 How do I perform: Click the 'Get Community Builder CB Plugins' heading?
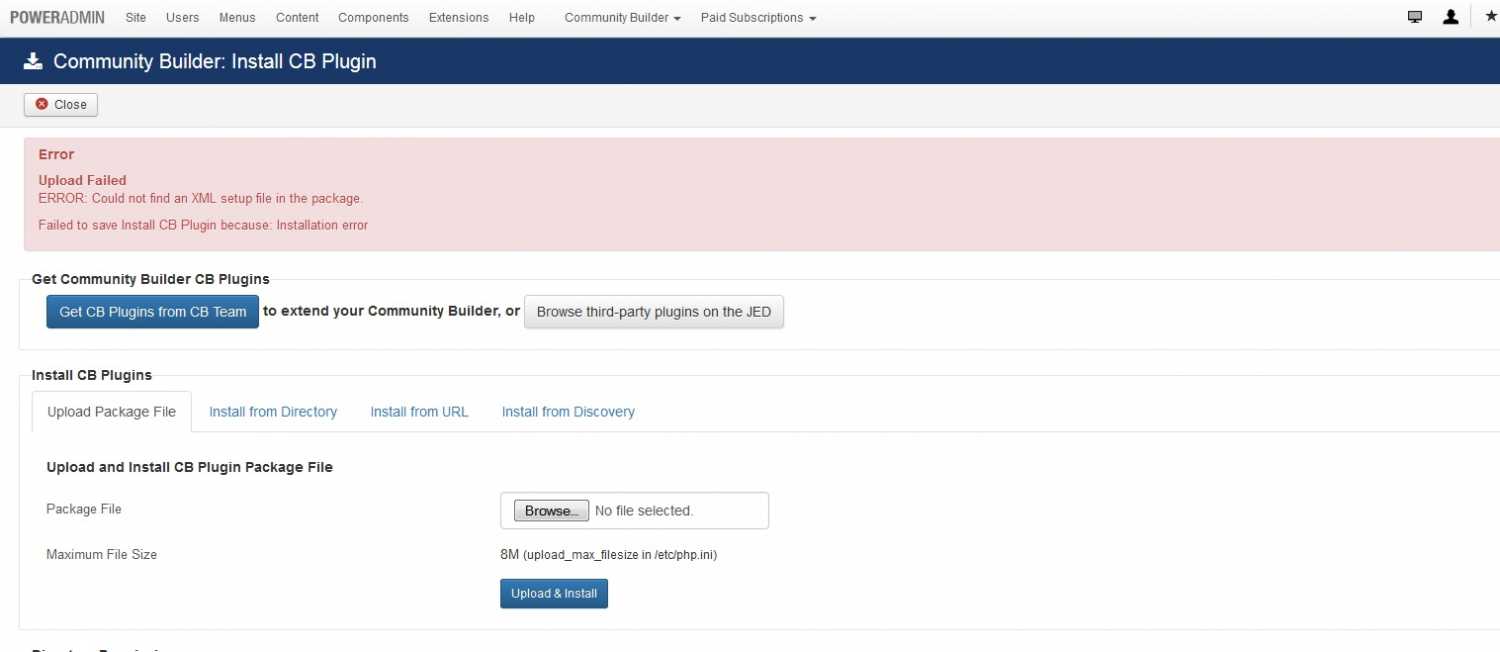point(150,279)
